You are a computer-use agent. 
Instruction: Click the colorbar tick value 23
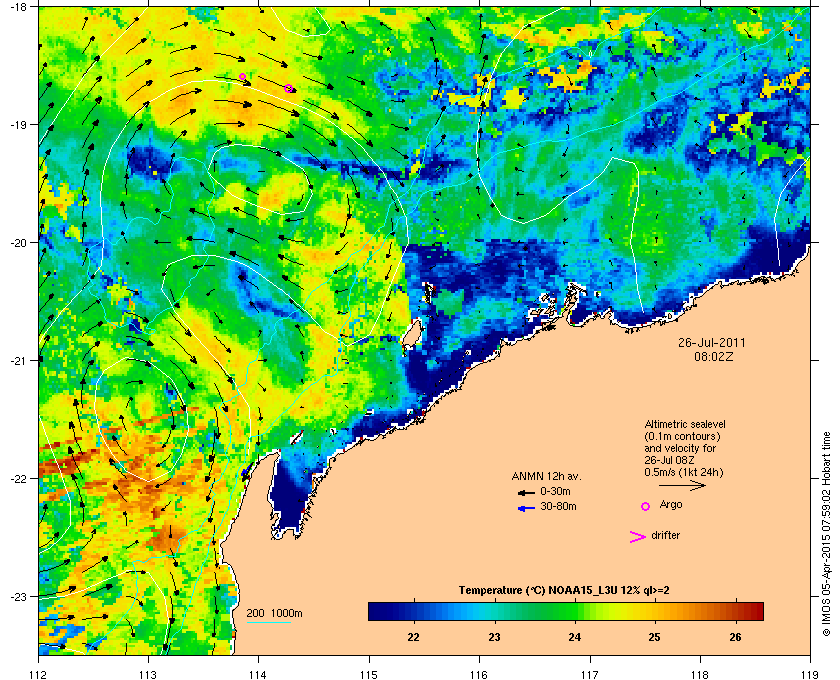pyautogui.click(x=494, y=637)
